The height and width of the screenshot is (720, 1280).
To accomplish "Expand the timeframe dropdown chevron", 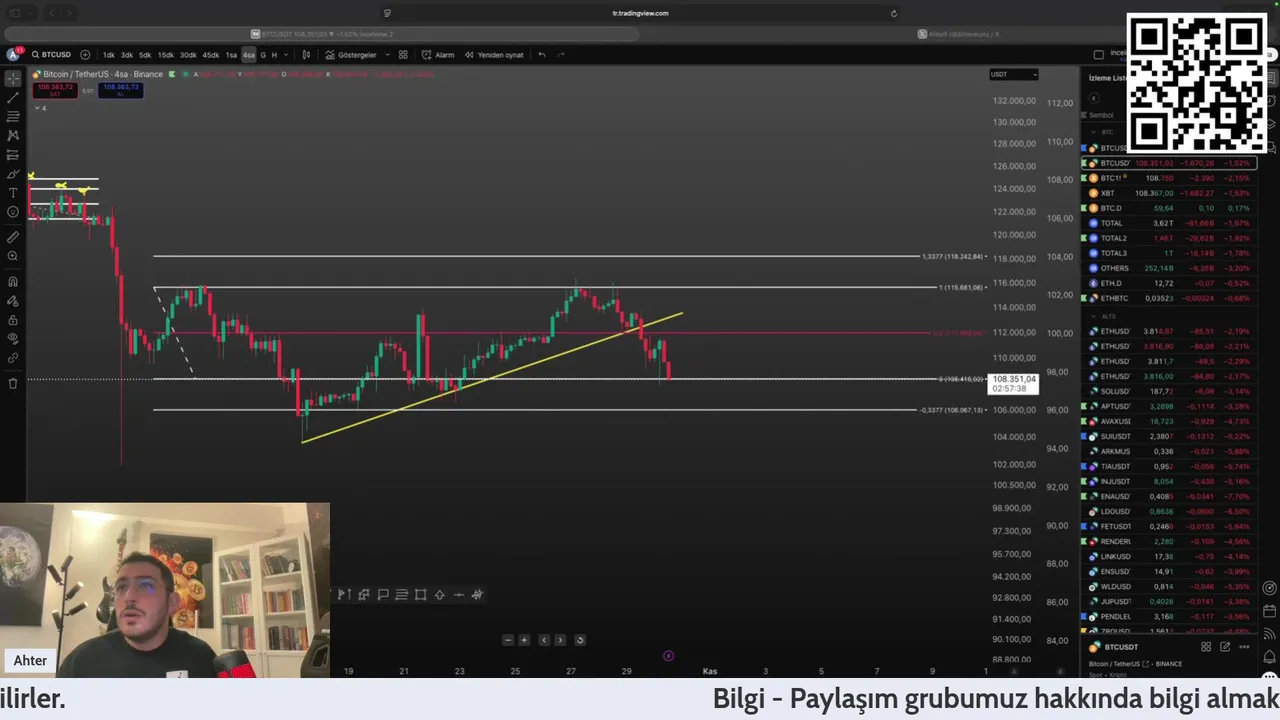I will (286, 55).
